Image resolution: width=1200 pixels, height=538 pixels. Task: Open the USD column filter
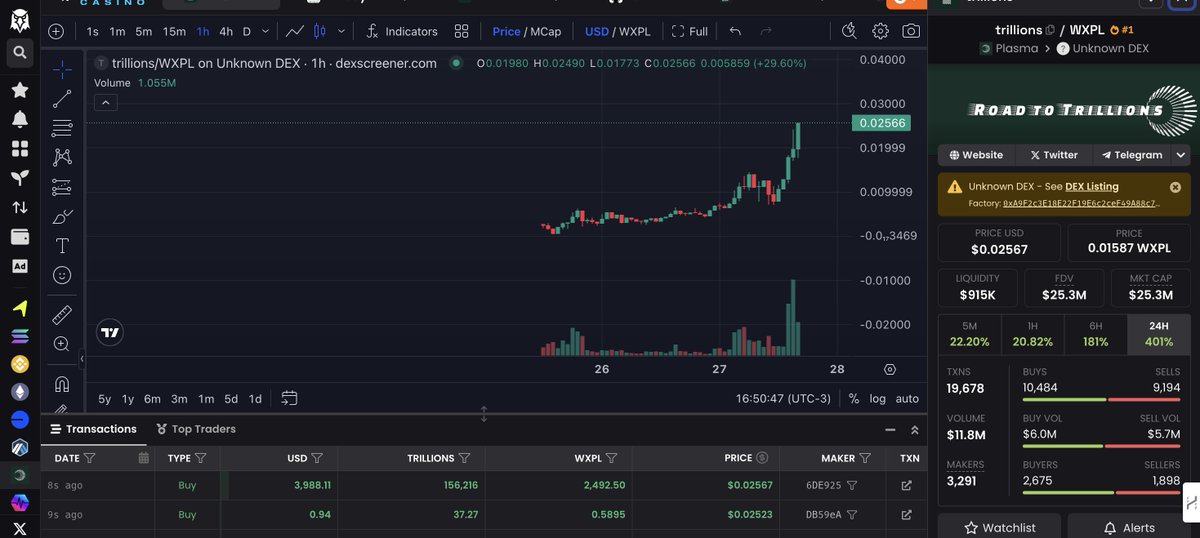[317, 458]
